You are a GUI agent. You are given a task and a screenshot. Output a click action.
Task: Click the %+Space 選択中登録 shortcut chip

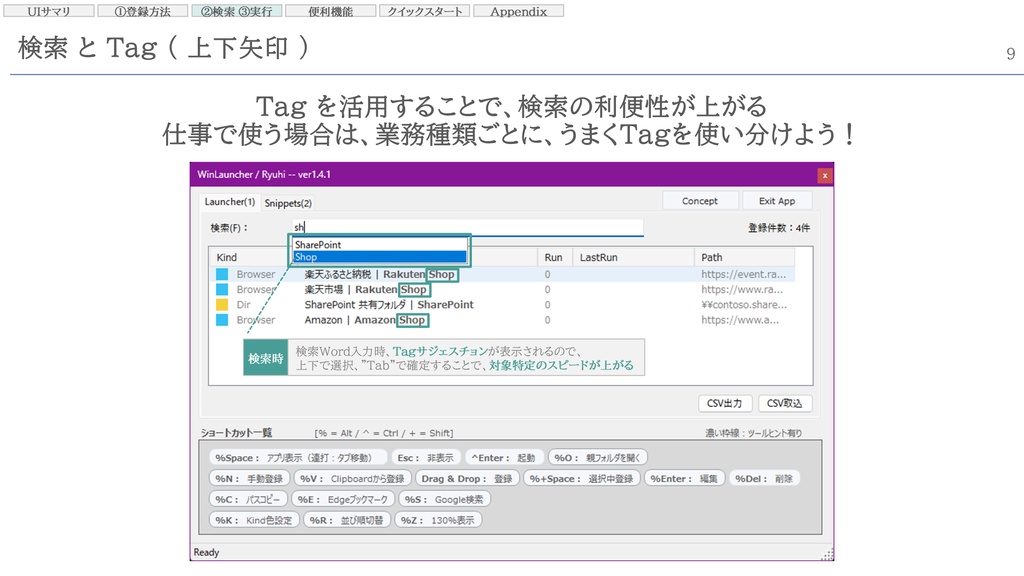tap(581, 479)
